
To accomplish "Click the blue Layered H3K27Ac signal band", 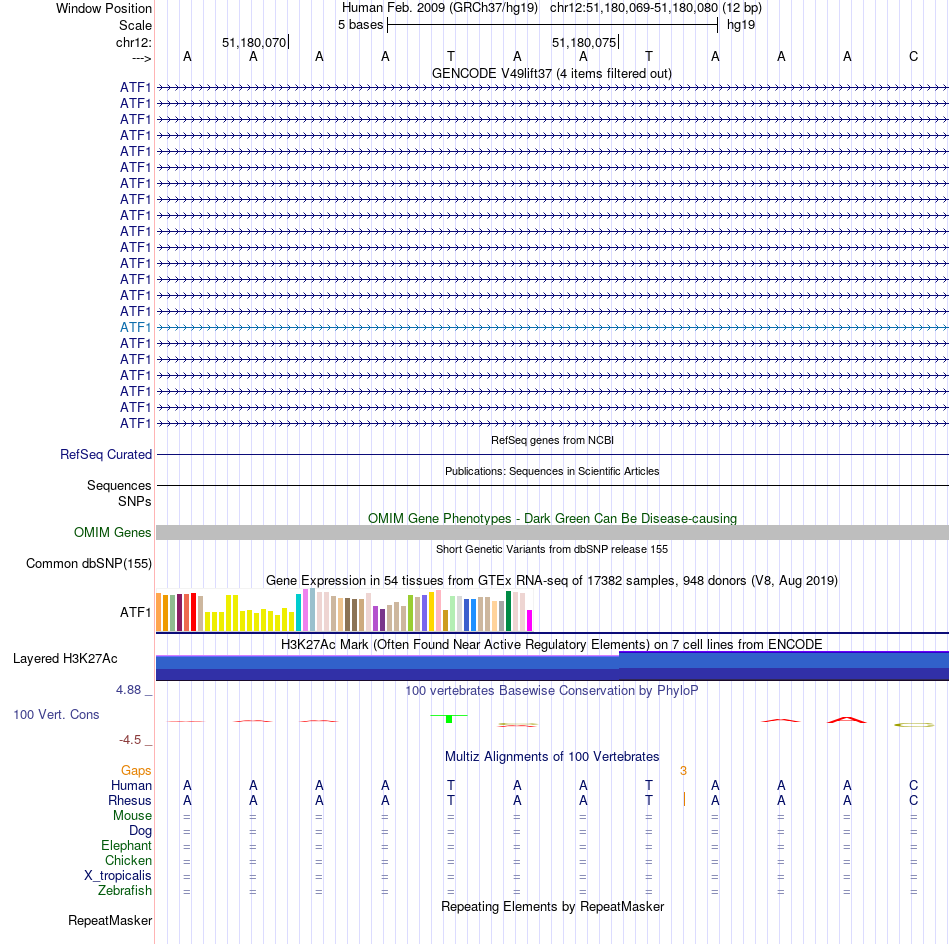I will [x=552, y=666].
